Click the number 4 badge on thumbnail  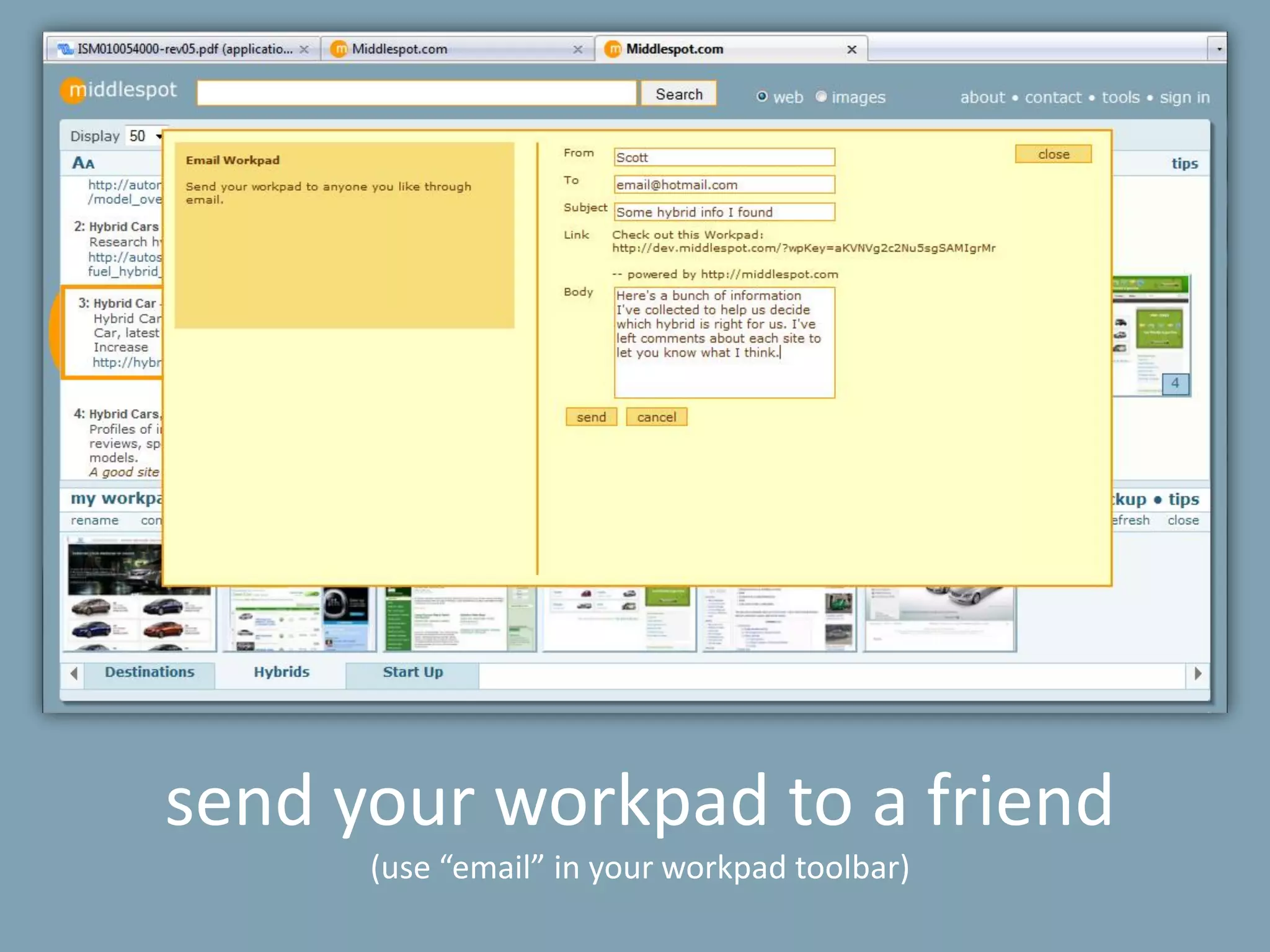[1175, 384]
